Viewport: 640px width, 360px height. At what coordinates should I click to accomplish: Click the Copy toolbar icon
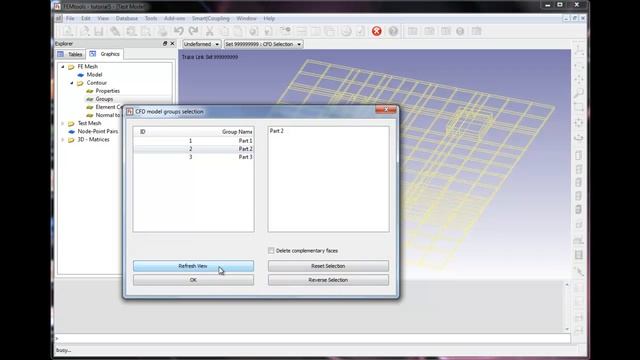[224, 31]
